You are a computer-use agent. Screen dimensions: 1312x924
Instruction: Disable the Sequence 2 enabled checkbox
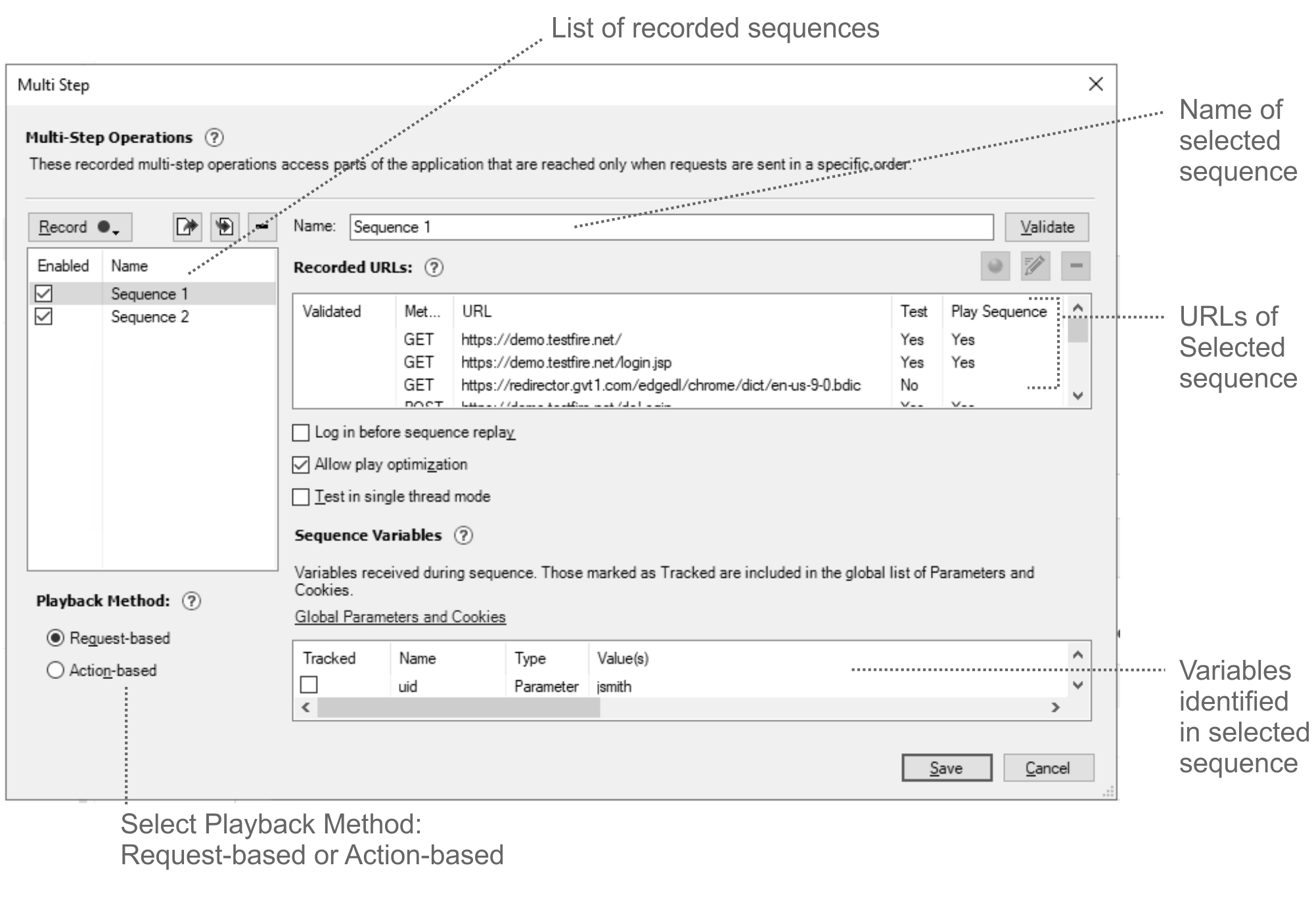(x=44, y=317)
